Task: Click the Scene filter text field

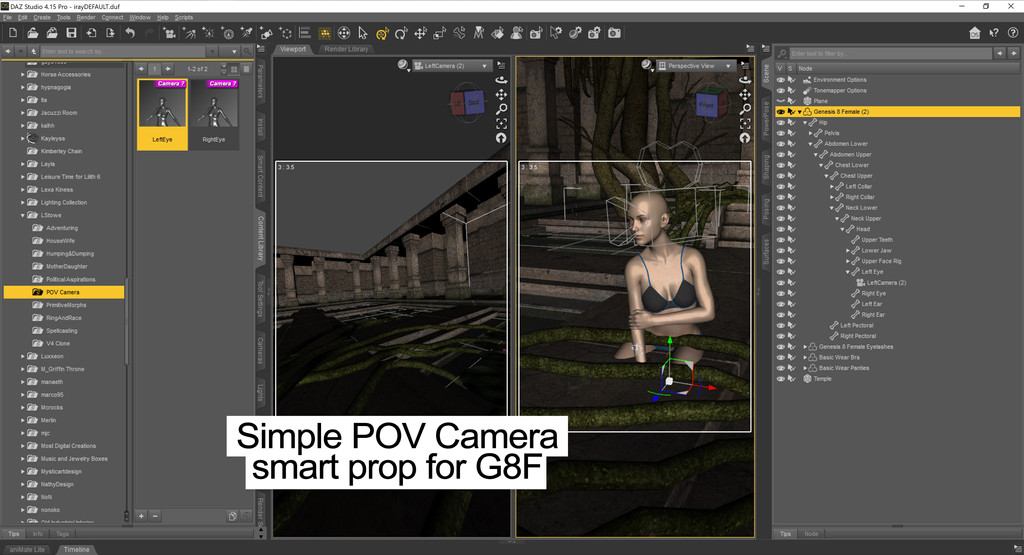Action: (x=890, y=54)
